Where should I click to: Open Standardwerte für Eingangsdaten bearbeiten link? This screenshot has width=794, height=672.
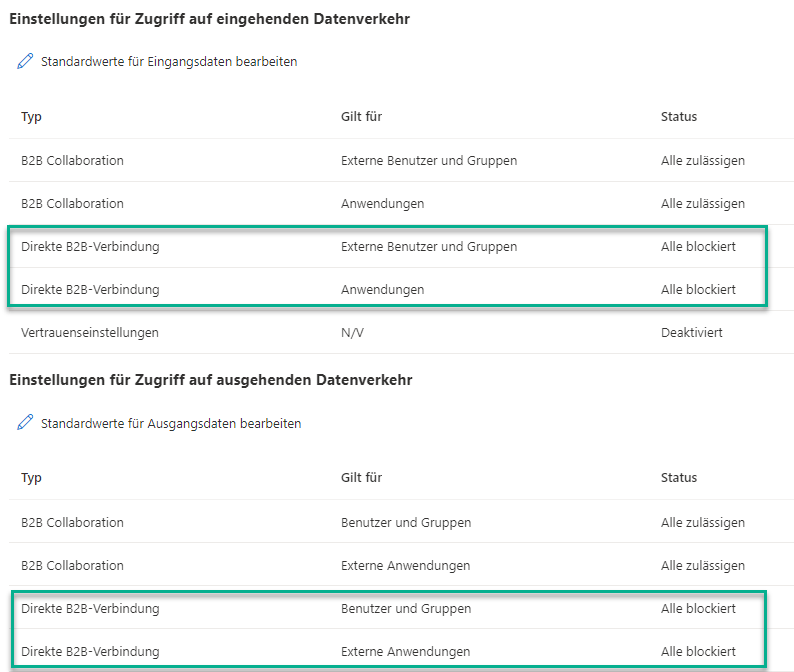pyautogui.click(x=169, y=62)
